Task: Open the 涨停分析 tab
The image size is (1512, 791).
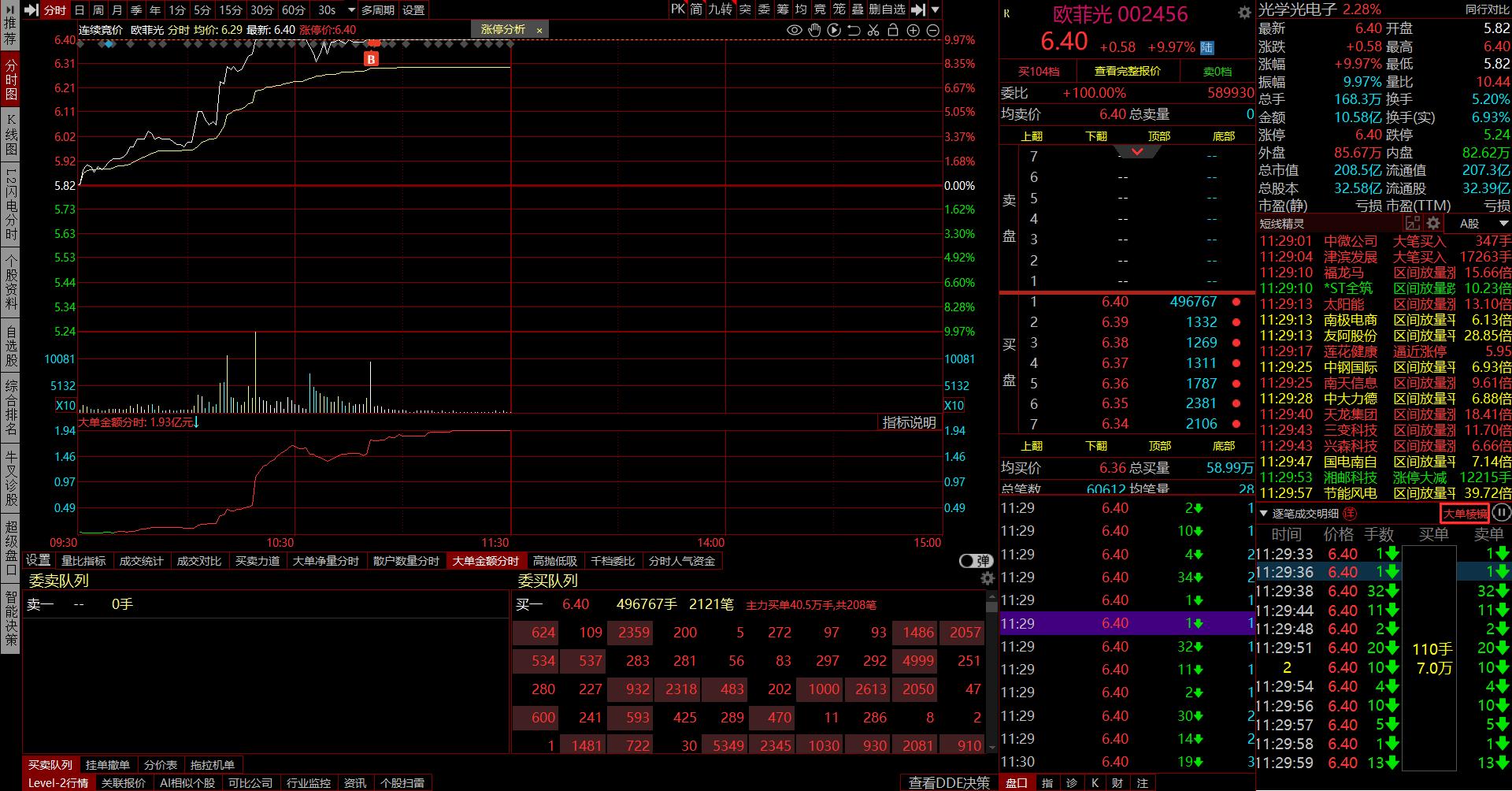Action: (502, 30)
